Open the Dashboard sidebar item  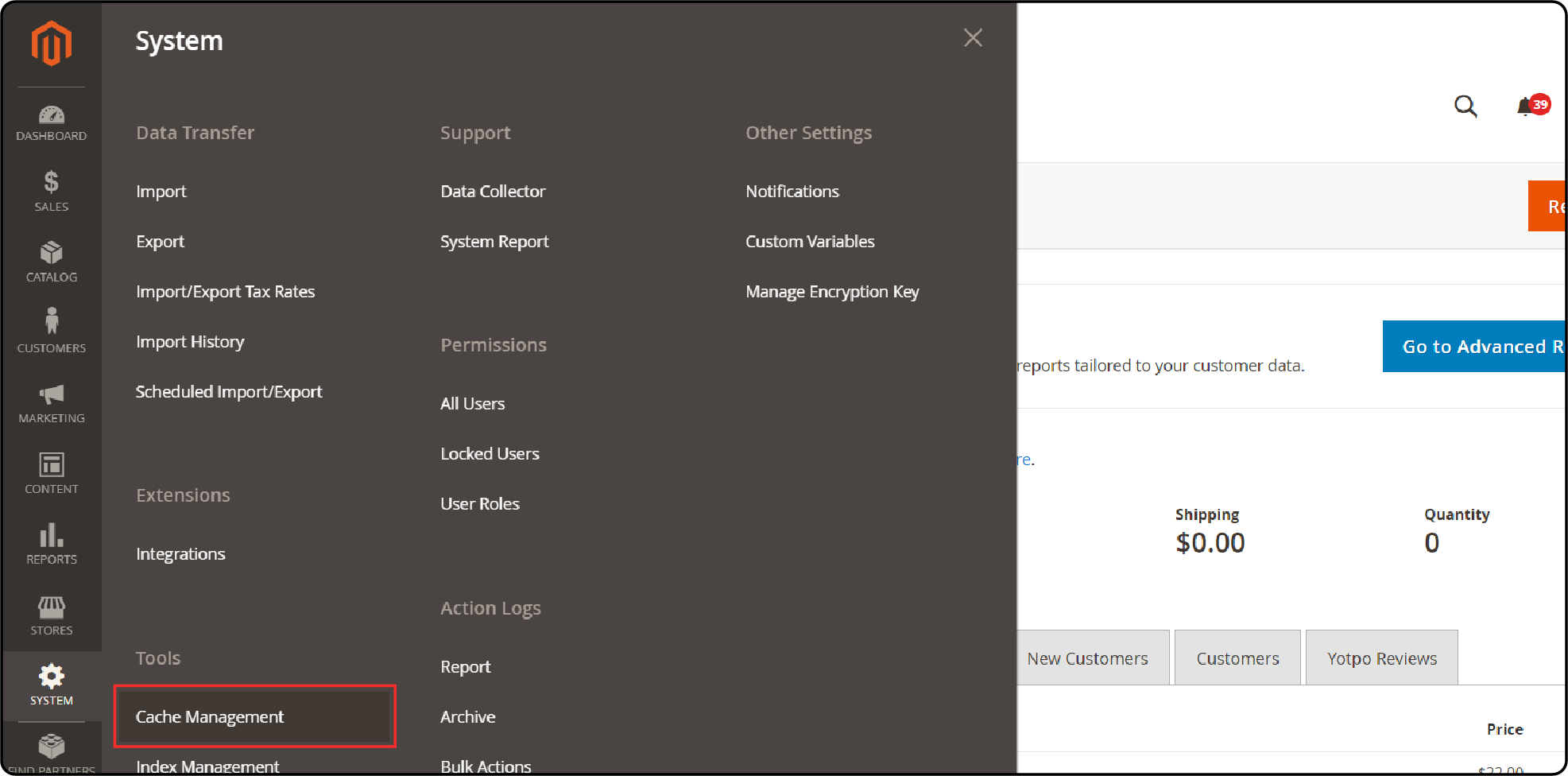(x=52, y=123)
